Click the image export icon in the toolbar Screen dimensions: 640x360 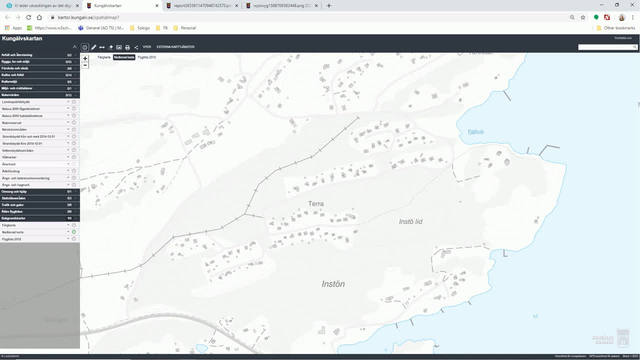coord(119,47)
